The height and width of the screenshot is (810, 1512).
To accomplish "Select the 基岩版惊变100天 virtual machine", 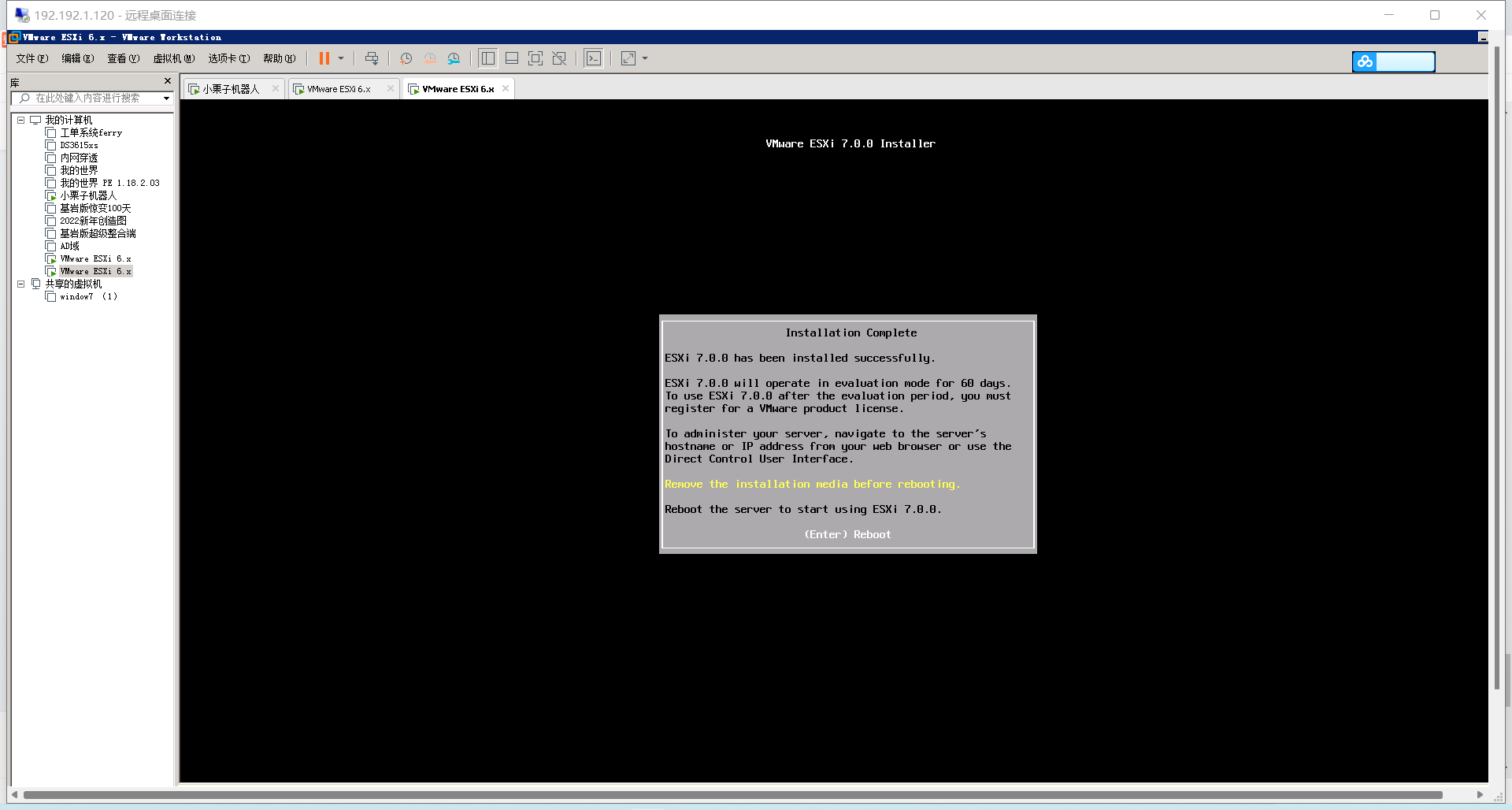I will 95,209.
